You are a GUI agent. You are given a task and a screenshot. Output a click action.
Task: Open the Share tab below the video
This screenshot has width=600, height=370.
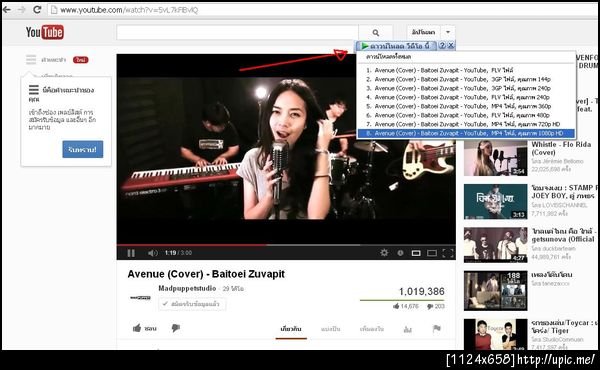[331, 329]
